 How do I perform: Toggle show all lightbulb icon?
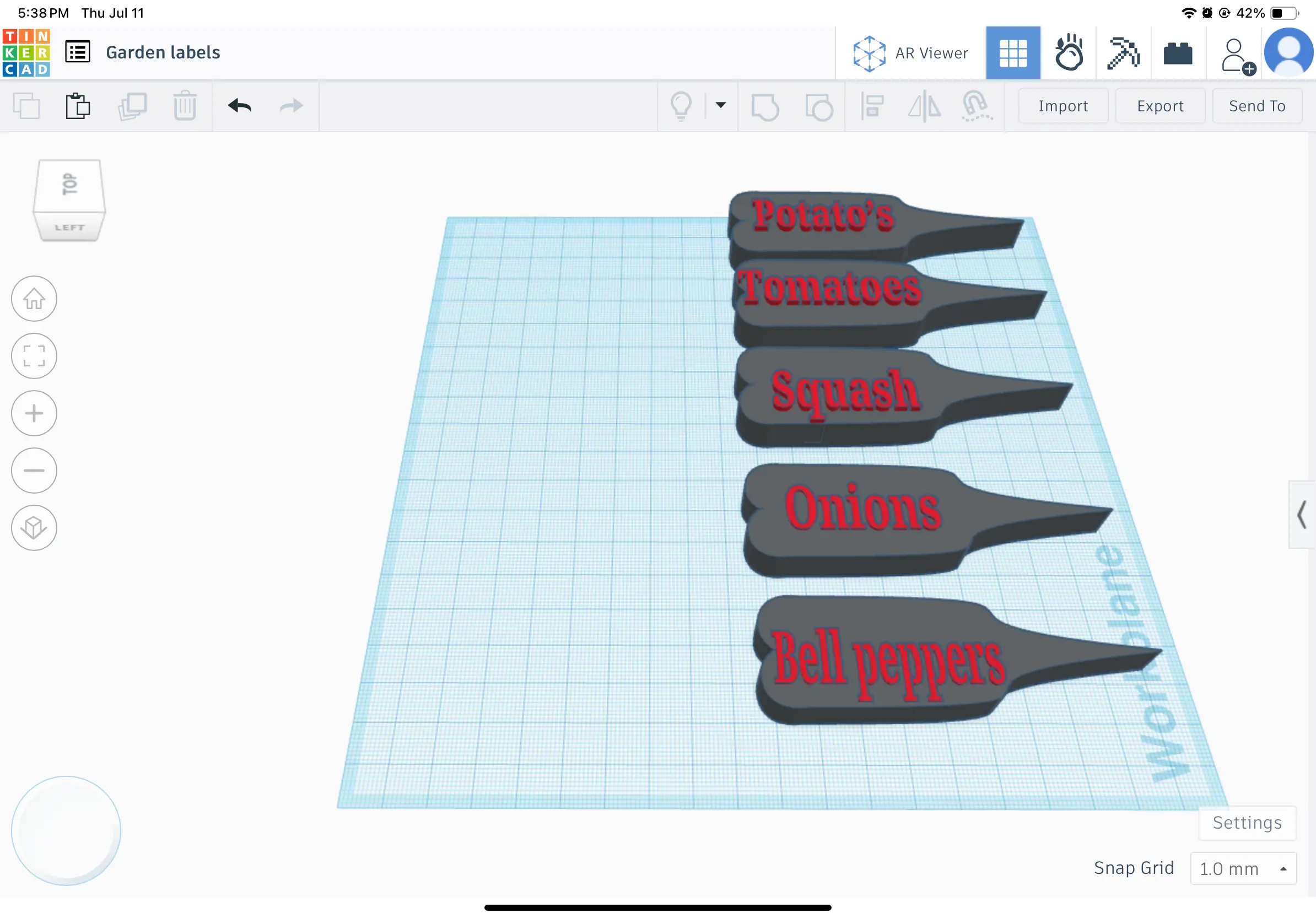681,106
